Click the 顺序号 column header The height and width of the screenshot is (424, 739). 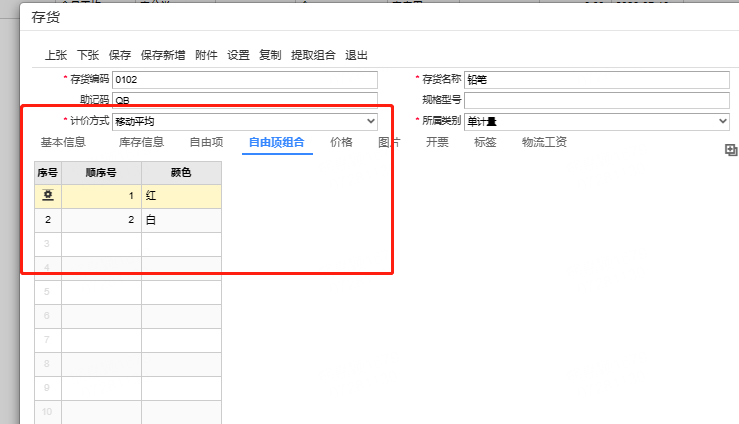pos(101,173)
